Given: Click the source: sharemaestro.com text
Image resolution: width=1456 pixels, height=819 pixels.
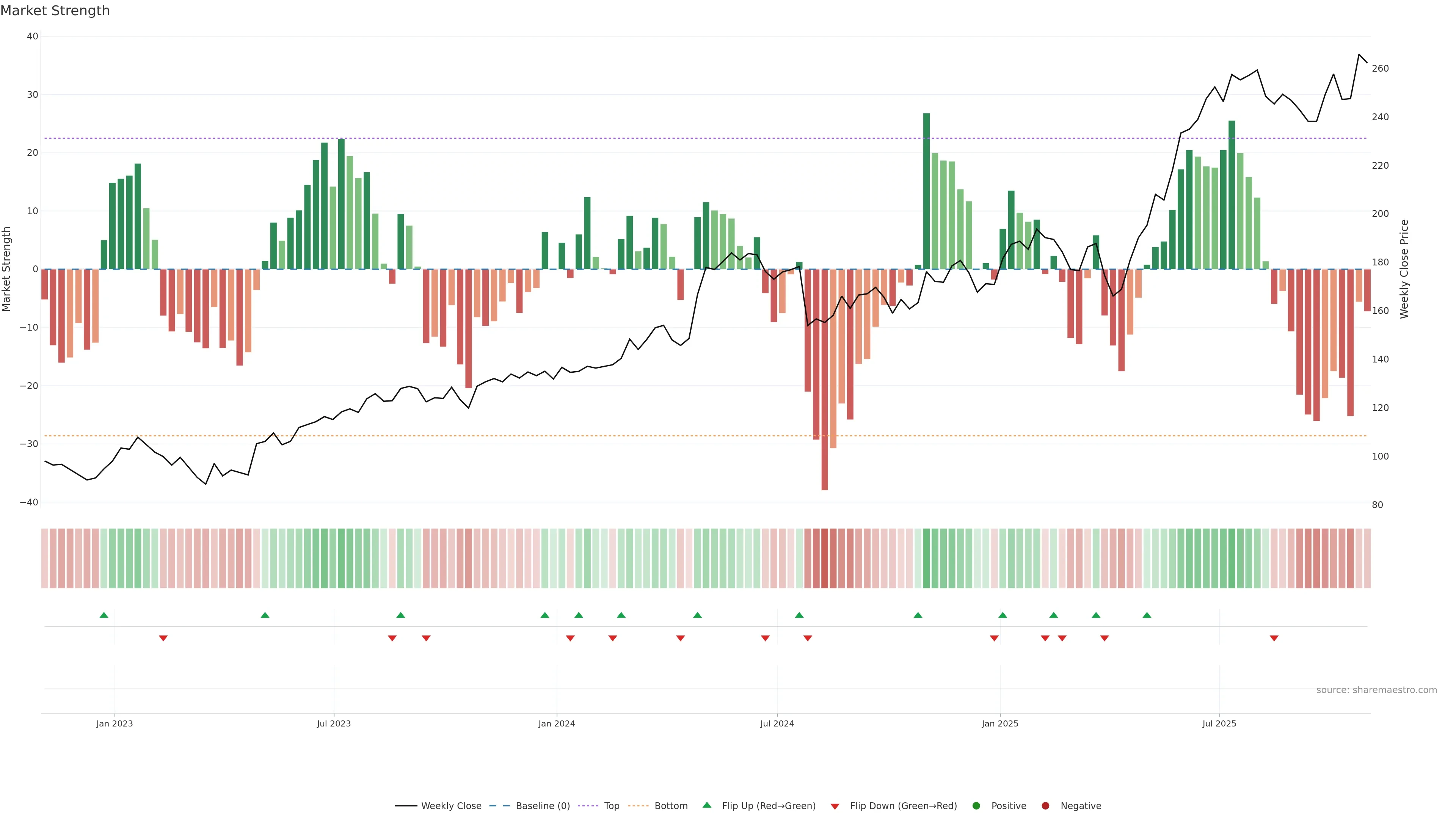Looking at the screenshot, I should [1376, 690].
